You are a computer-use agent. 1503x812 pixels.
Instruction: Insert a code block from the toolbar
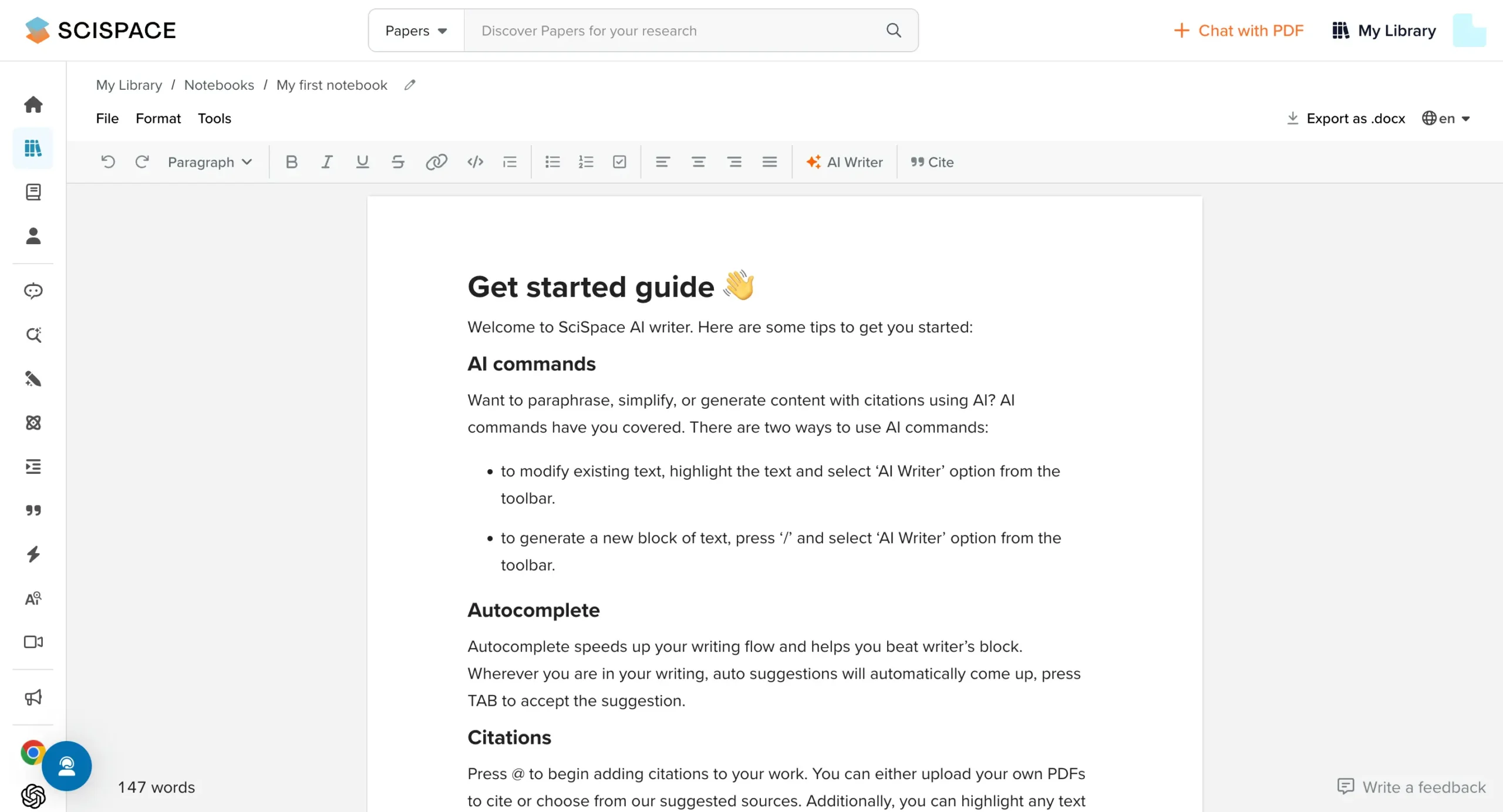tap(475, 162)
